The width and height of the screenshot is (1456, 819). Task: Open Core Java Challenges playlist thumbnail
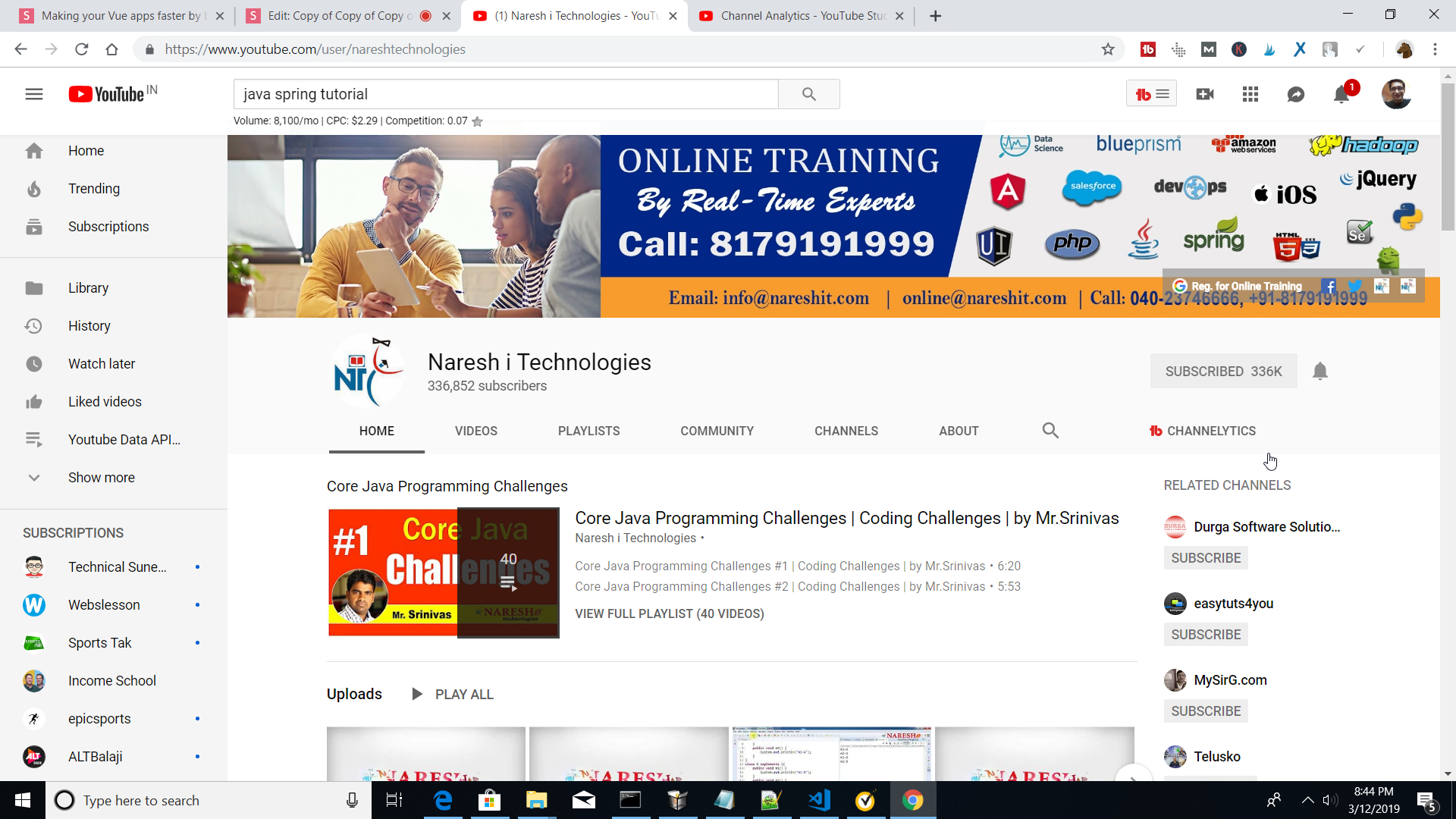click(443, 573)
